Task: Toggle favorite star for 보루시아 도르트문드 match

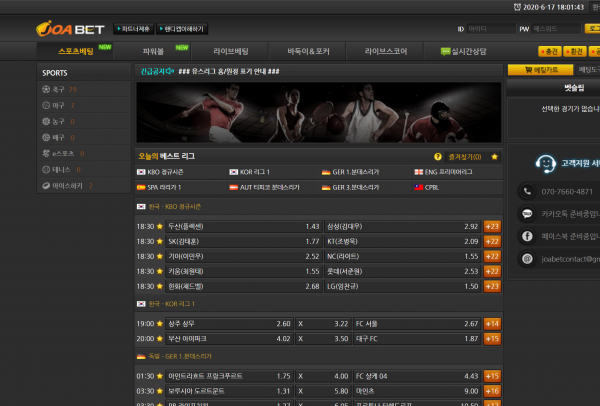Action: (x=160, y=391)
